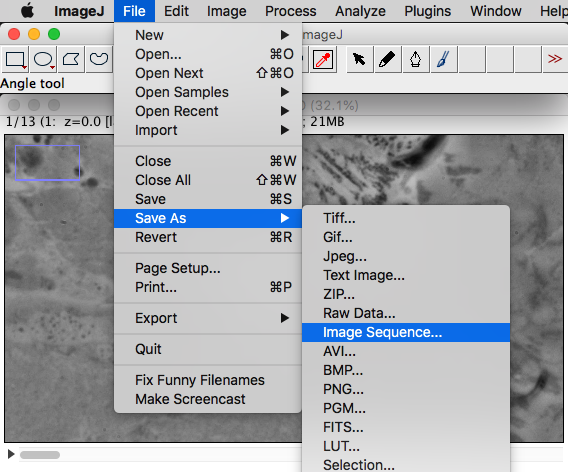Choose Page Setup... from File menu

pyautogui.click(x=208, y=268)
